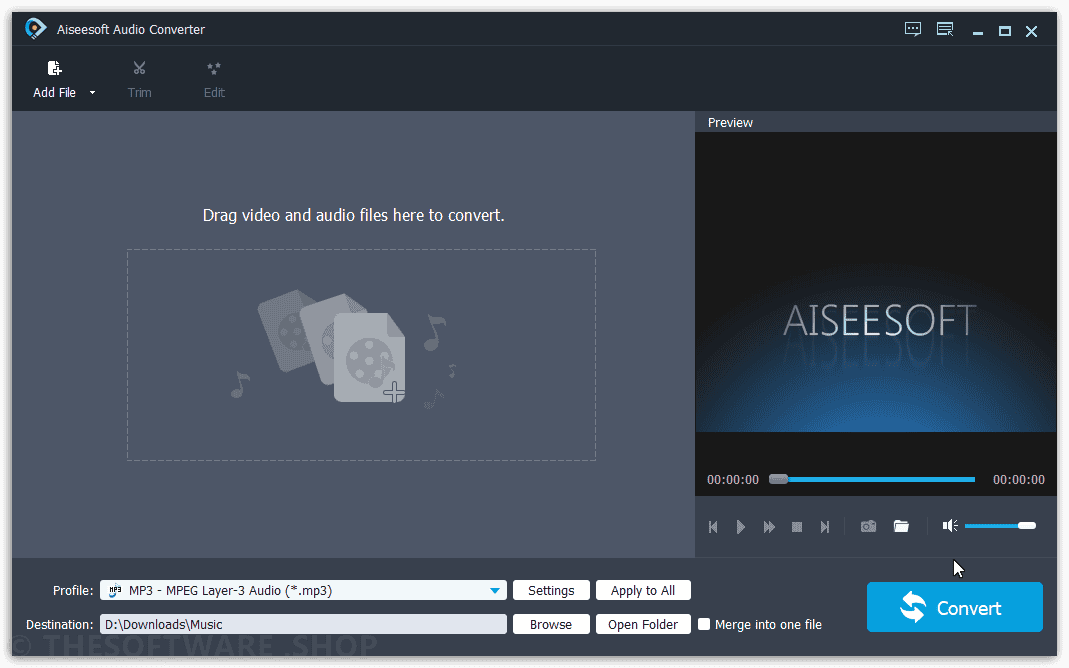
Task: Adjust the volume slider
Action: click(x=1000, y=526)
